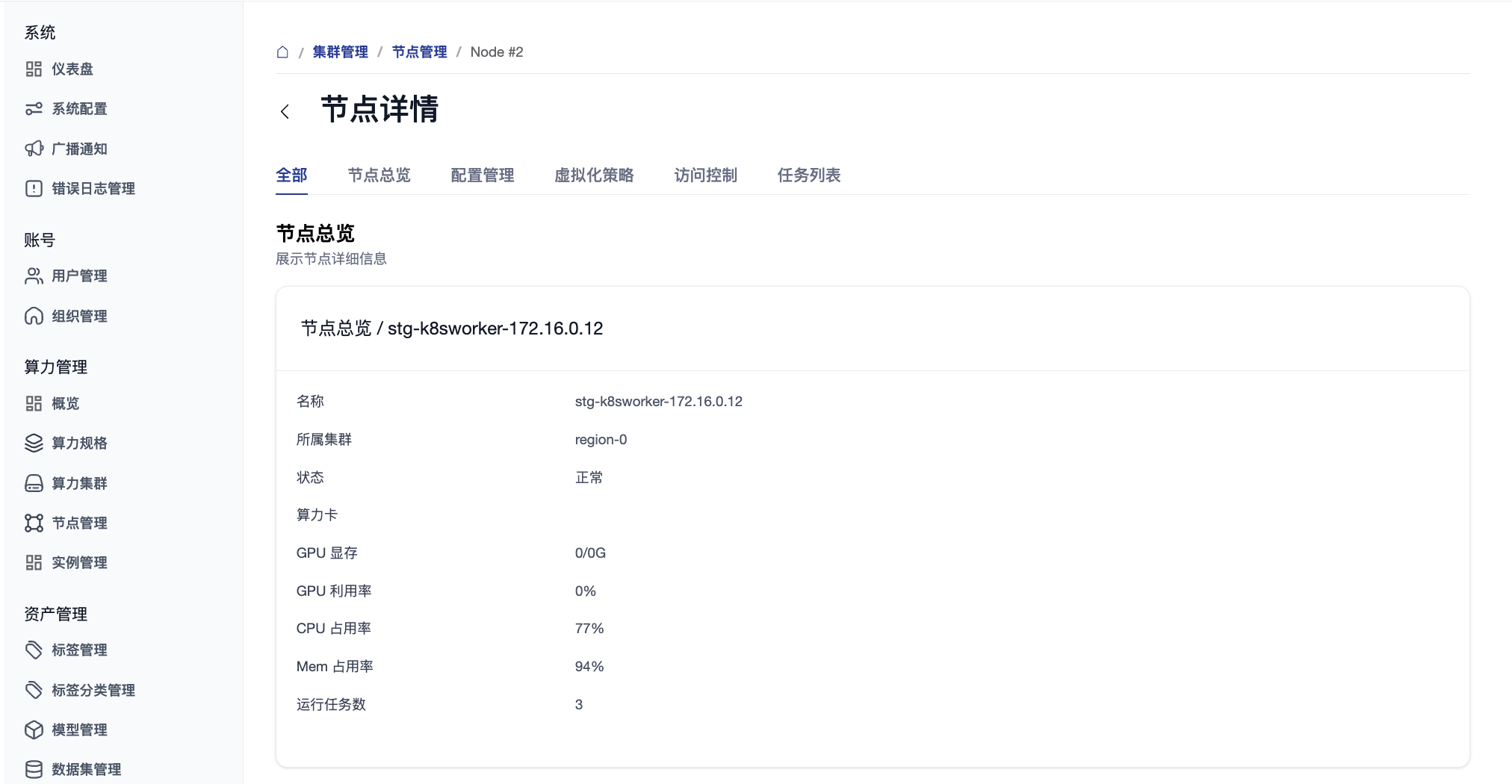This screenshot has height=784, width=1512.
Task: Open 仪表盘 dashboard icon in sidebar
Action: [x=34, y=69]
